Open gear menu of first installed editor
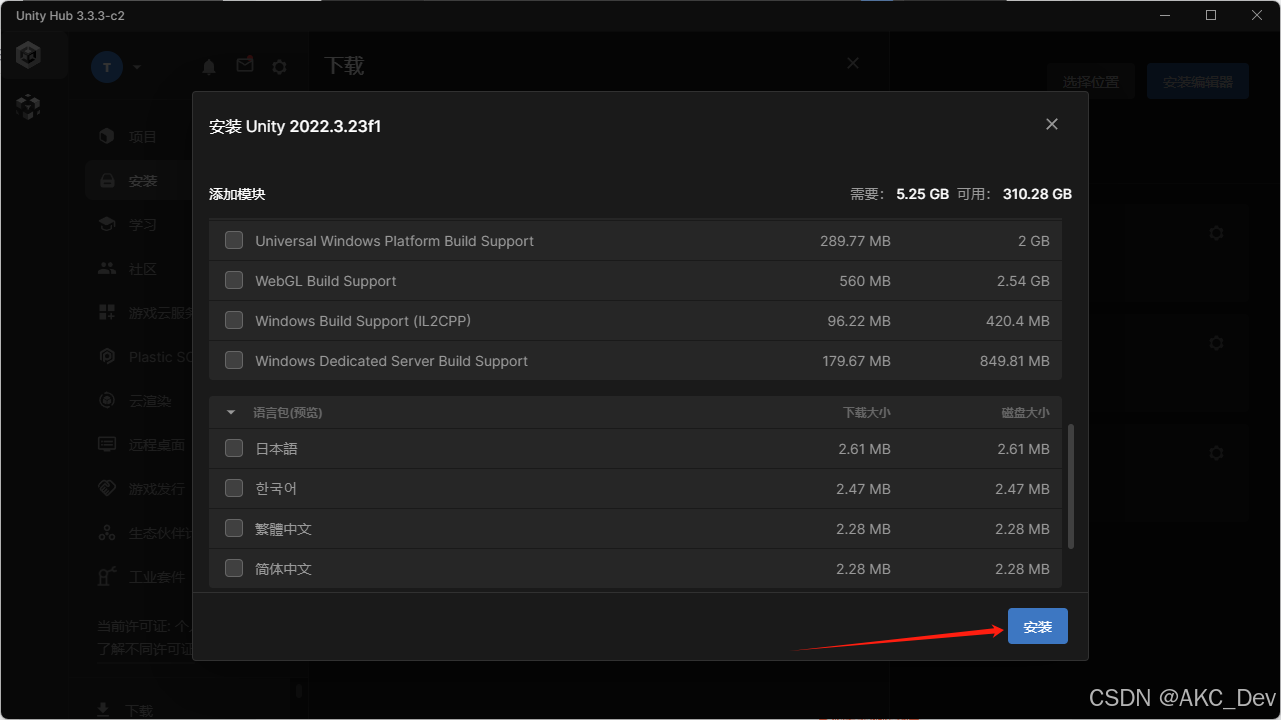This screenshot has height=720, width=1281. click(1216, 233)
